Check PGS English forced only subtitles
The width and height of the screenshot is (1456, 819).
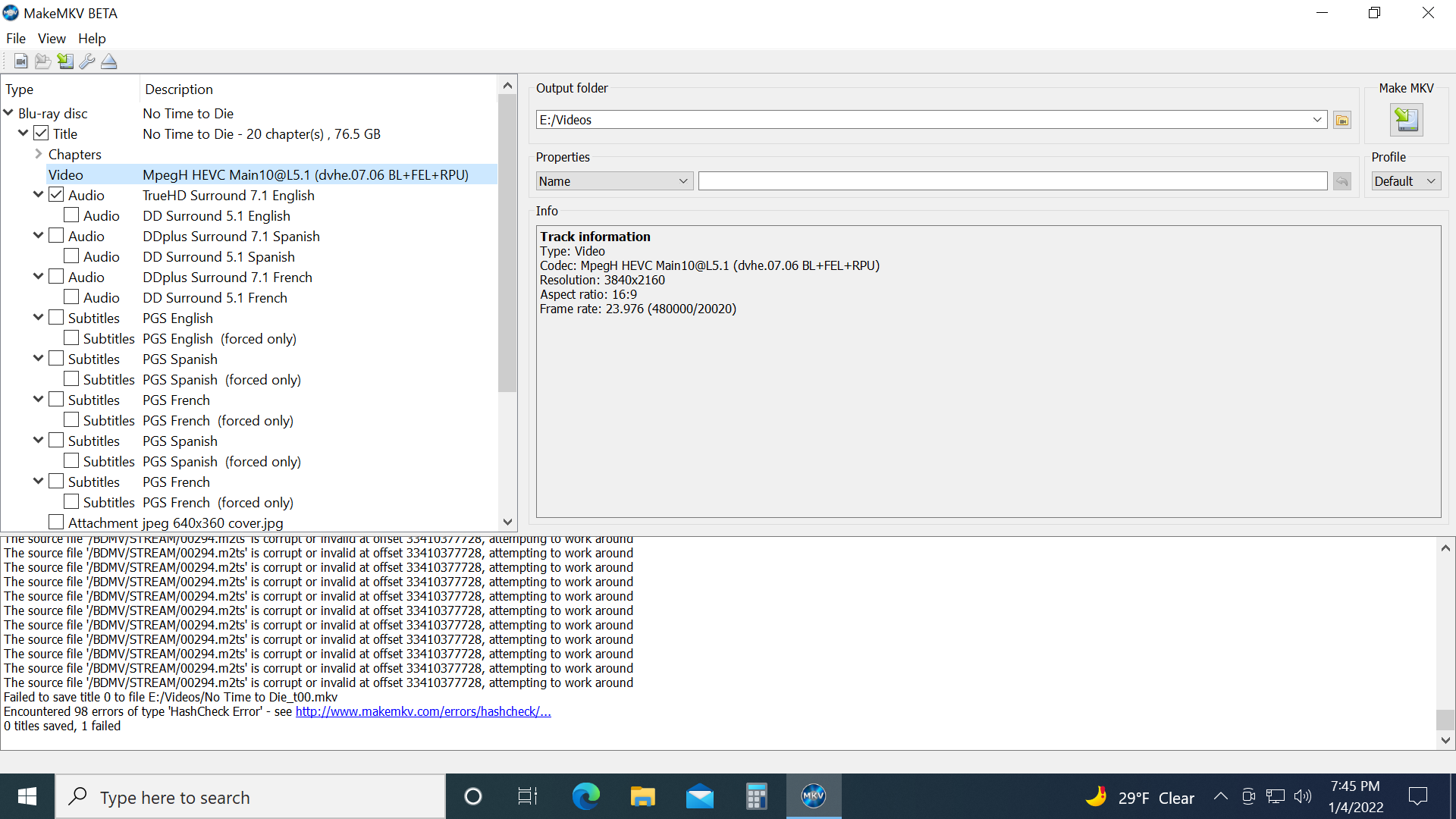coord(71,338)
